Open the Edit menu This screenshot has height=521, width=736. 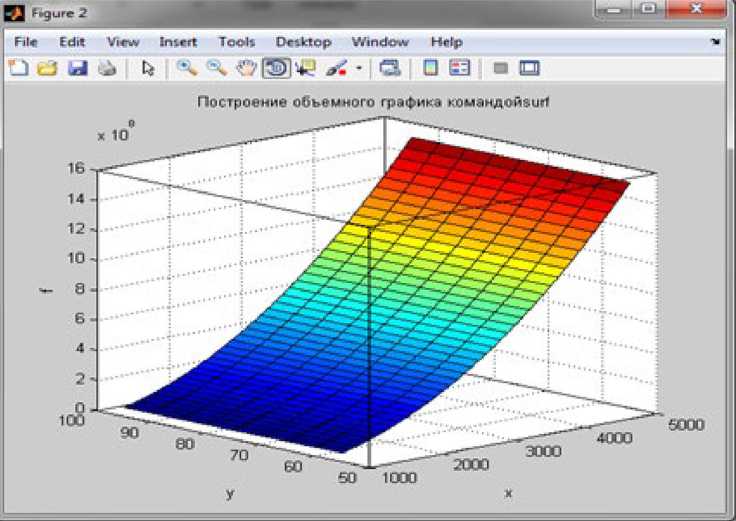click(72, 42)
